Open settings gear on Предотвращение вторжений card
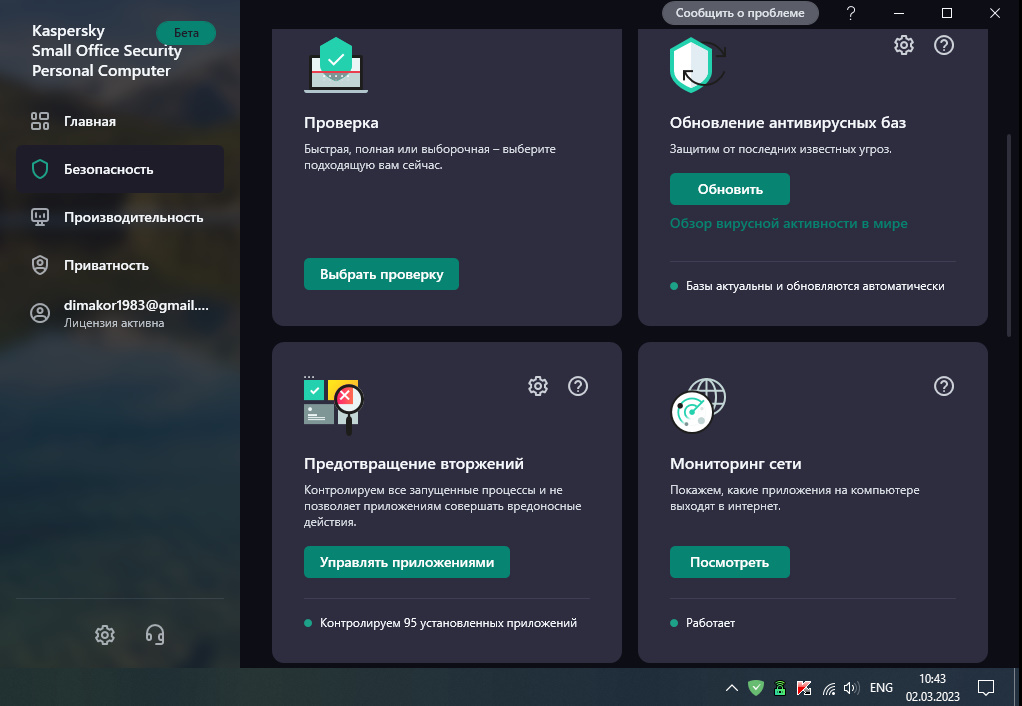Image resolution: width=1022 pixels, height=706 pixels. click(x=538, y=386)
